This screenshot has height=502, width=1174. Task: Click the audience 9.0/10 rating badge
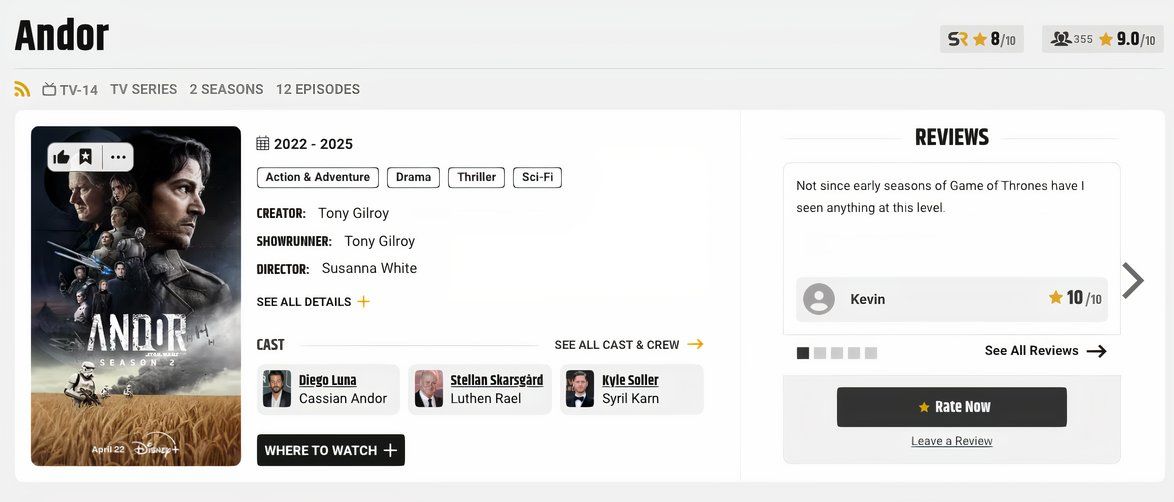1103,39
